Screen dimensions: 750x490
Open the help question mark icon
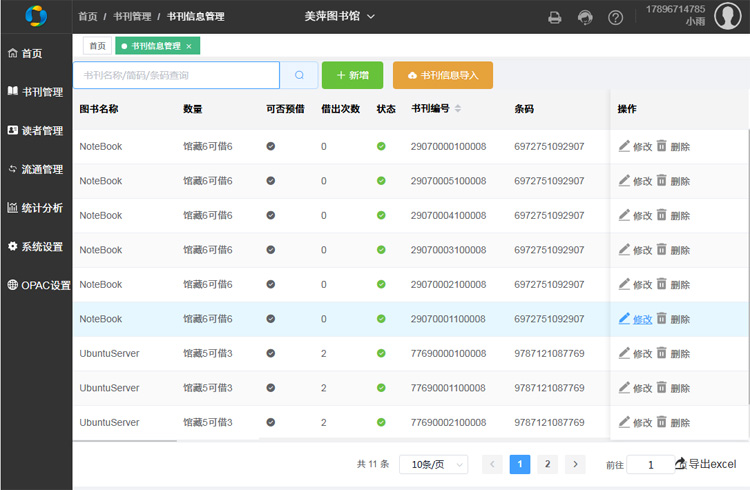point(615,17)
